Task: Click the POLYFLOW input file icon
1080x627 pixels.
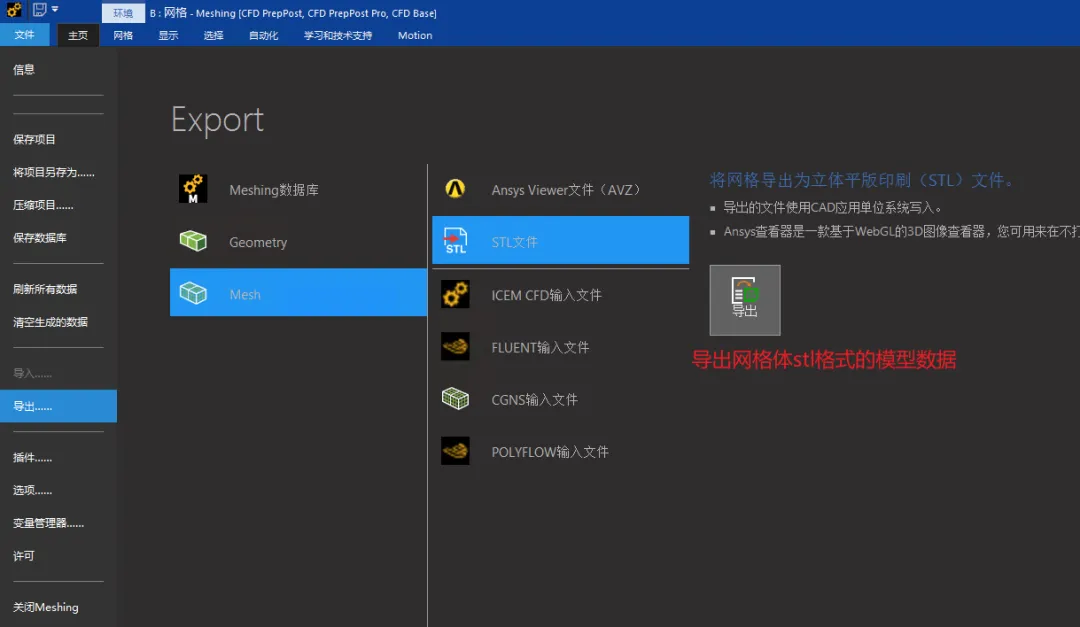Action: (455, 451)
